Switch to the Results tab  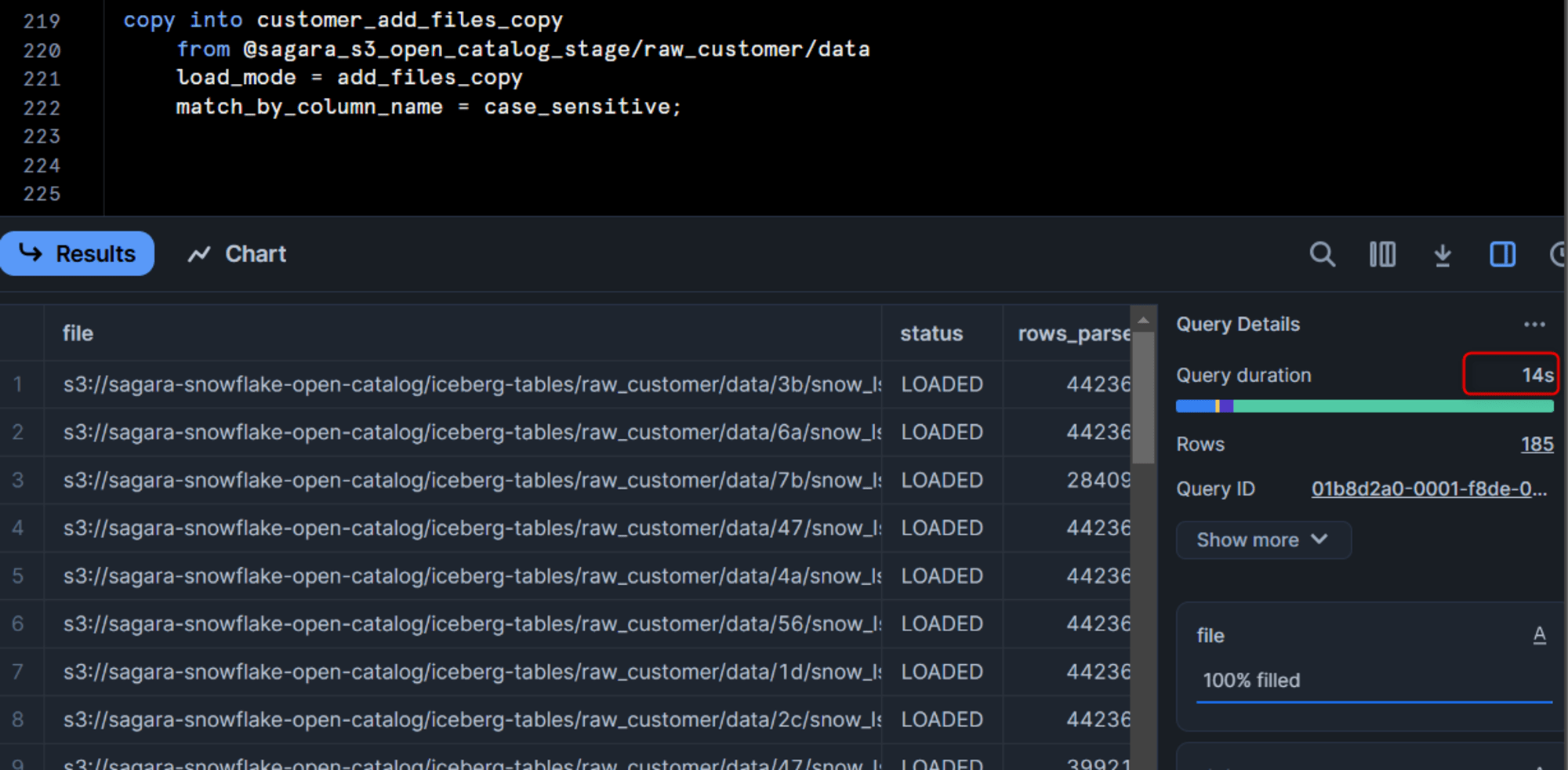point(77,253)
